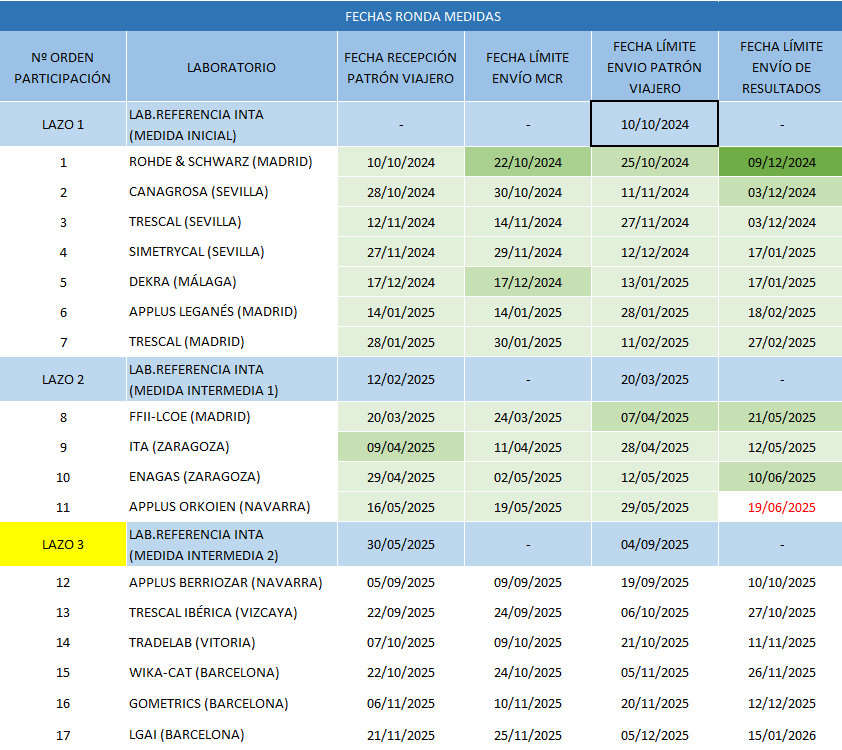Select the FECHAS RONDA MEDIDAS title cell

pyautogui.click(x=421, y=16)
